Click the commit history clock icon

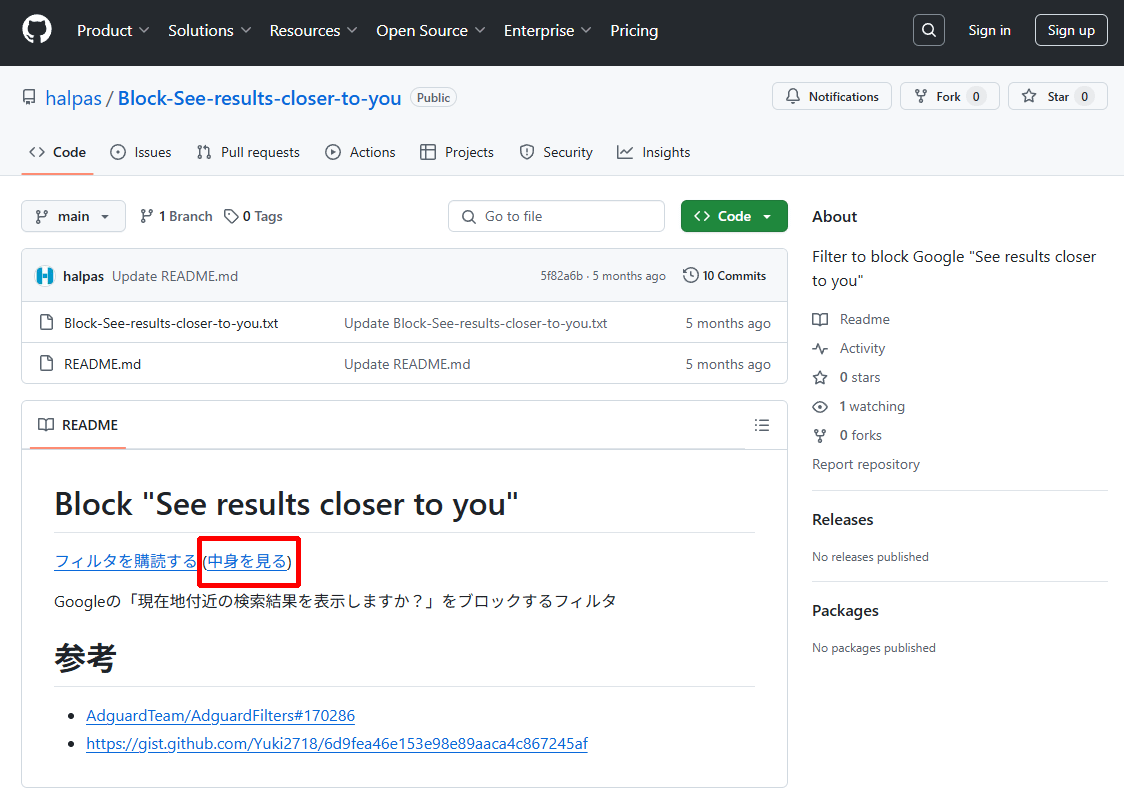(x=690, y=275)
